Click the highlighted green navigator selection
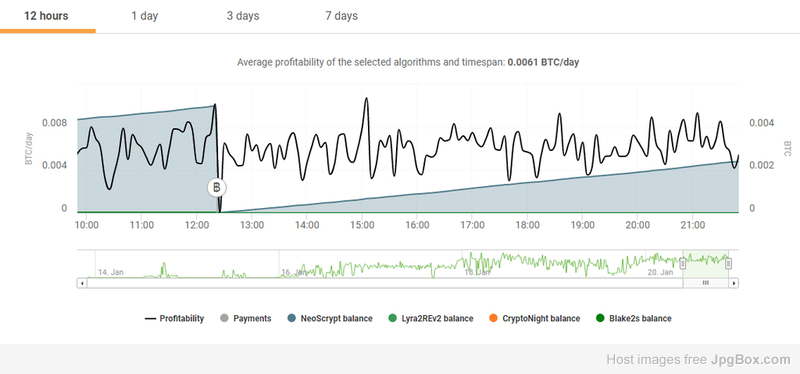The height and width of the screenshot is (374, 800). 706,263
